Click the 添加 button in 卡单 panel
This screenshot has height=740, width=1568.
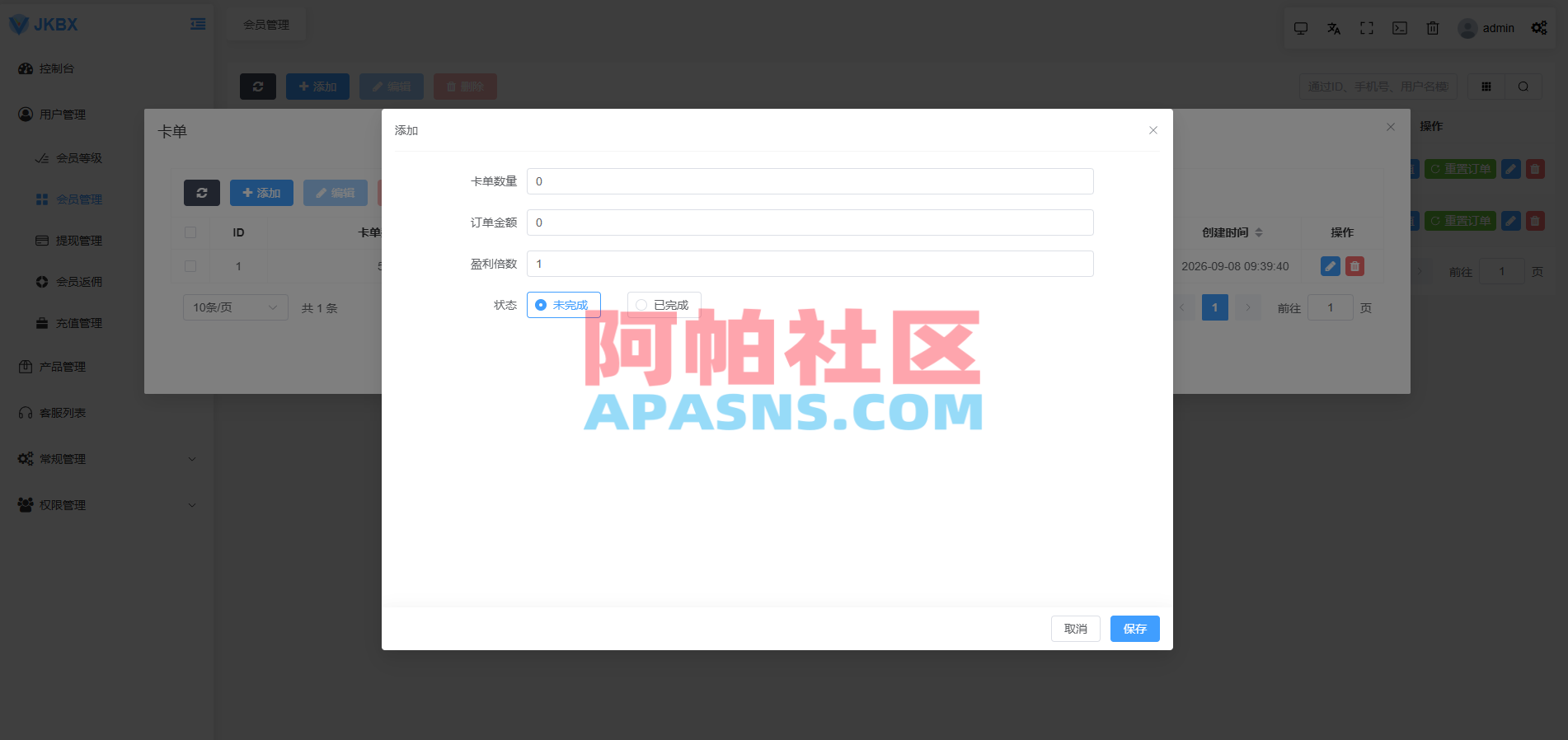[261, 193]
